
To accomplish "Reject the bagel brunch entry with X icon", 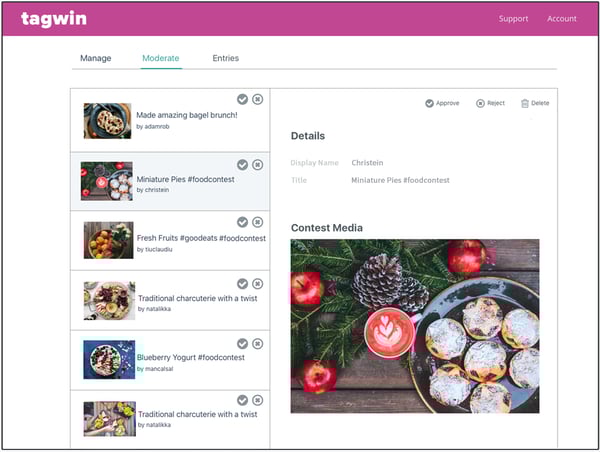I will pyautogui.click(x=258, y=99).
